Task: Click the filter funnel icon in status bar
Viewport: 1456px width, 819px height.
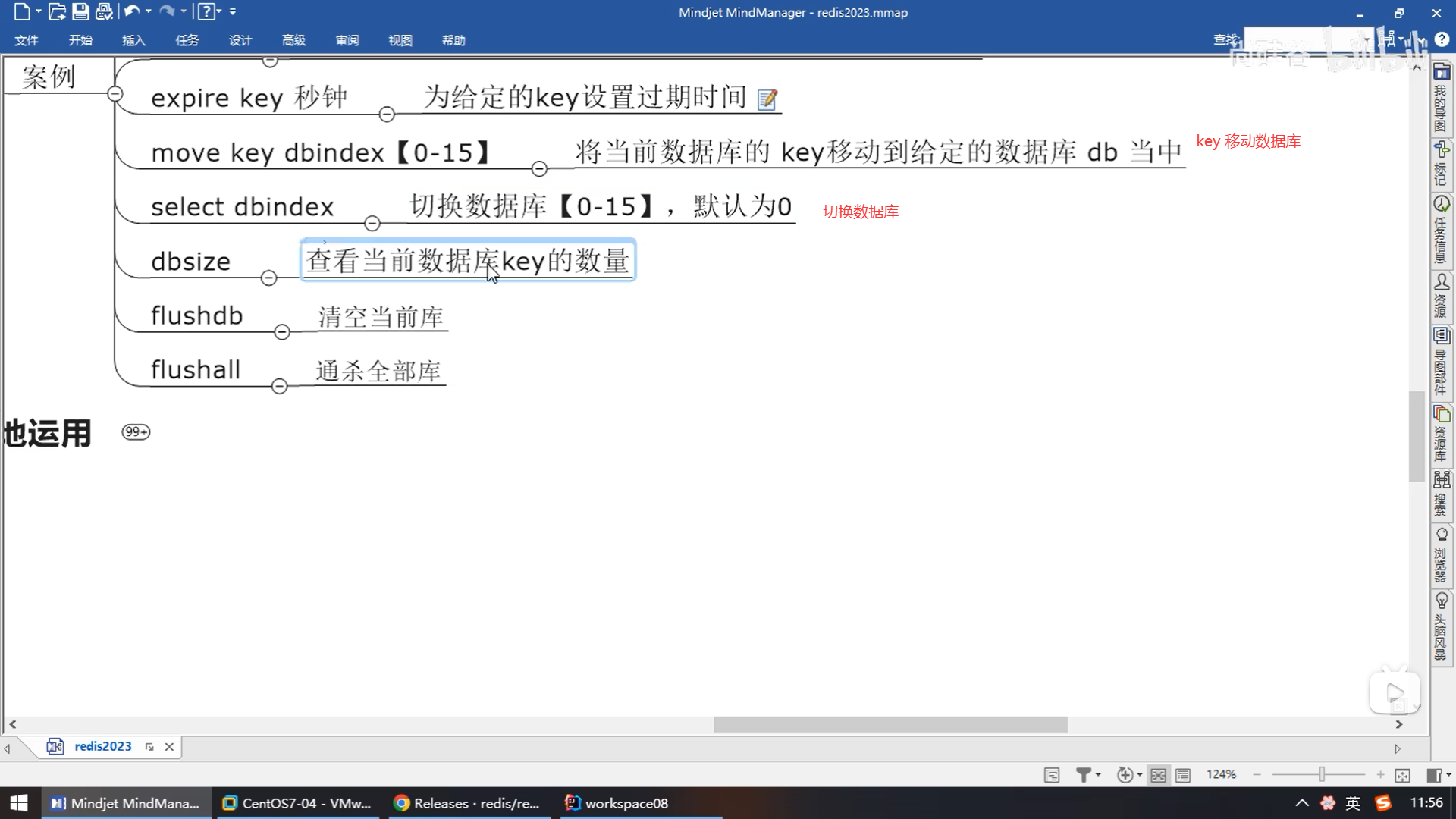Action: click(1084, 774)
